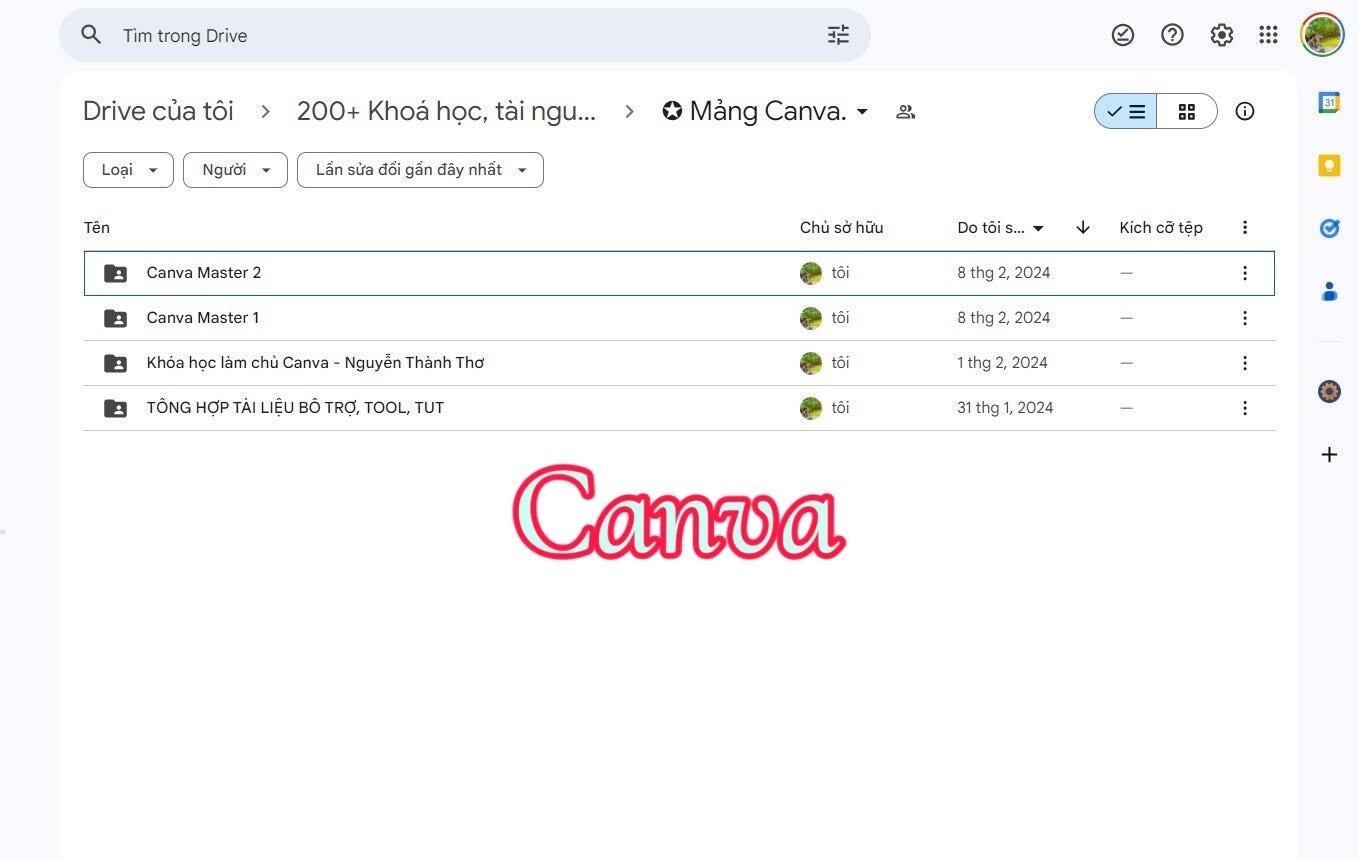Open Google Calendar side panel icon
Image resolution: width=1359 pixels, height=859 pixels.
click(1329, 102)
